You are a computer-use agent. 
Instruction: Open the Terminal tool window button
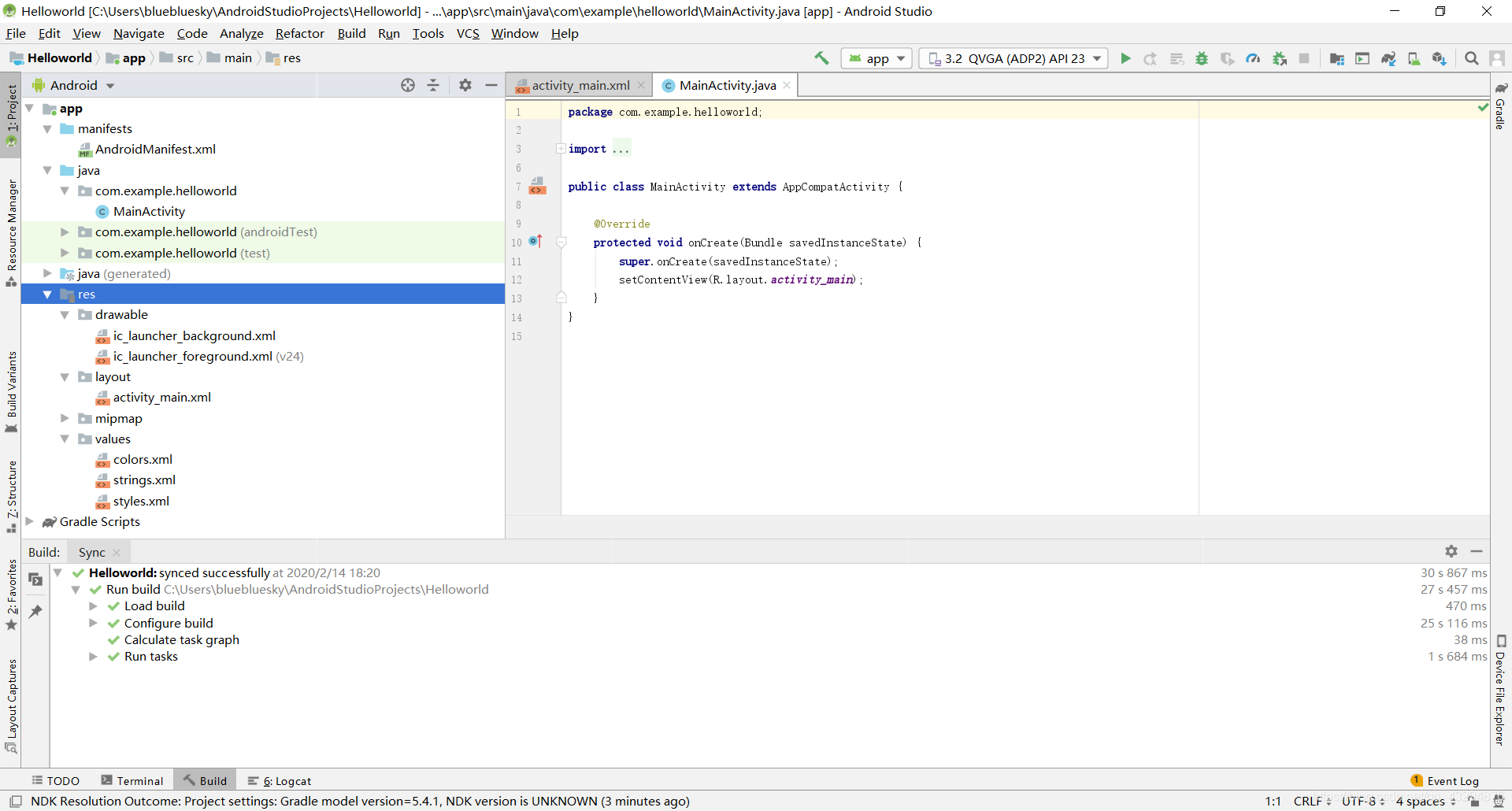coord(132,780)
